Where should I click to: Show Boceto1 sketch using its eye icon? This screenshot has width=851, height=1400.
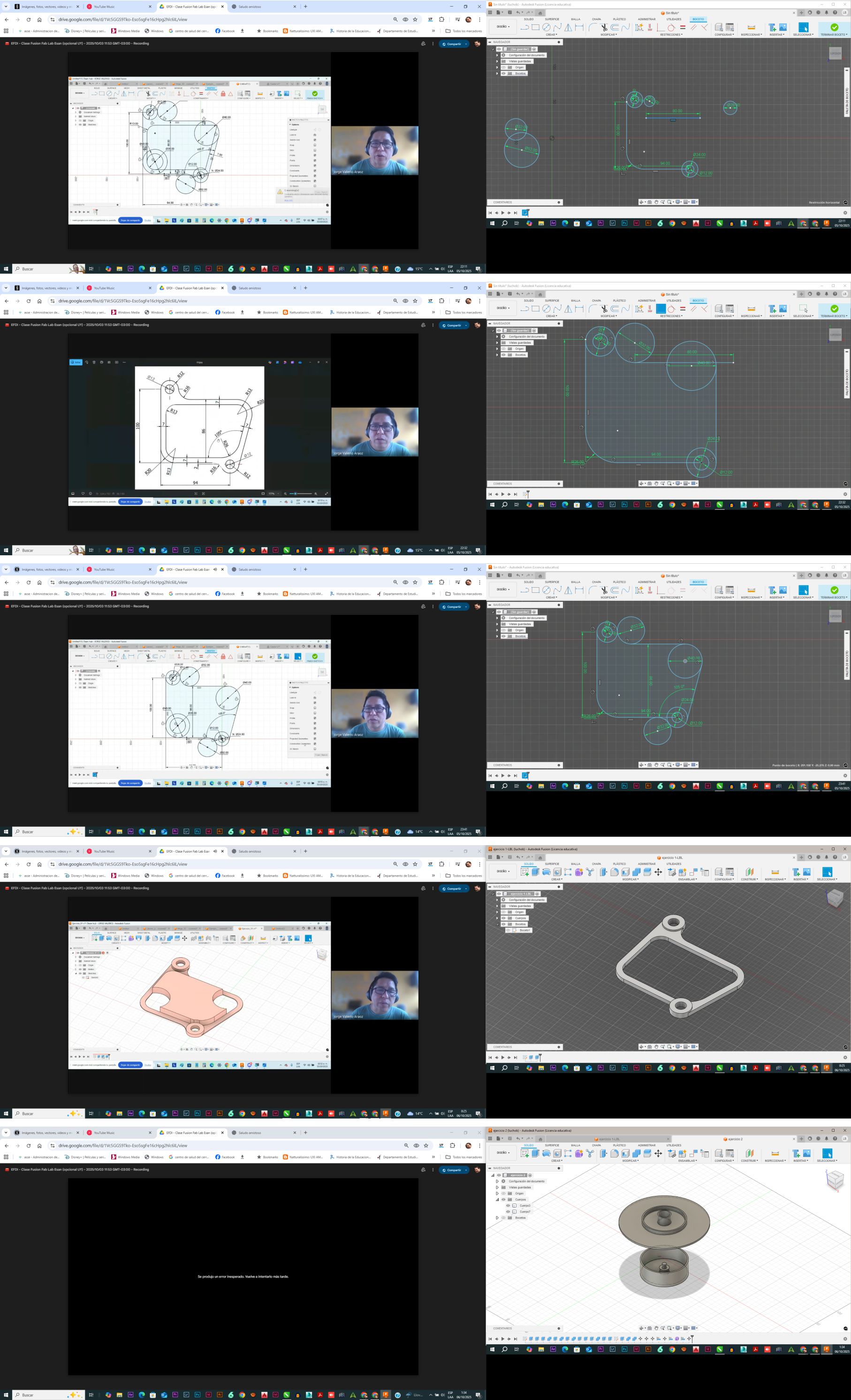(x=508, y=930)
